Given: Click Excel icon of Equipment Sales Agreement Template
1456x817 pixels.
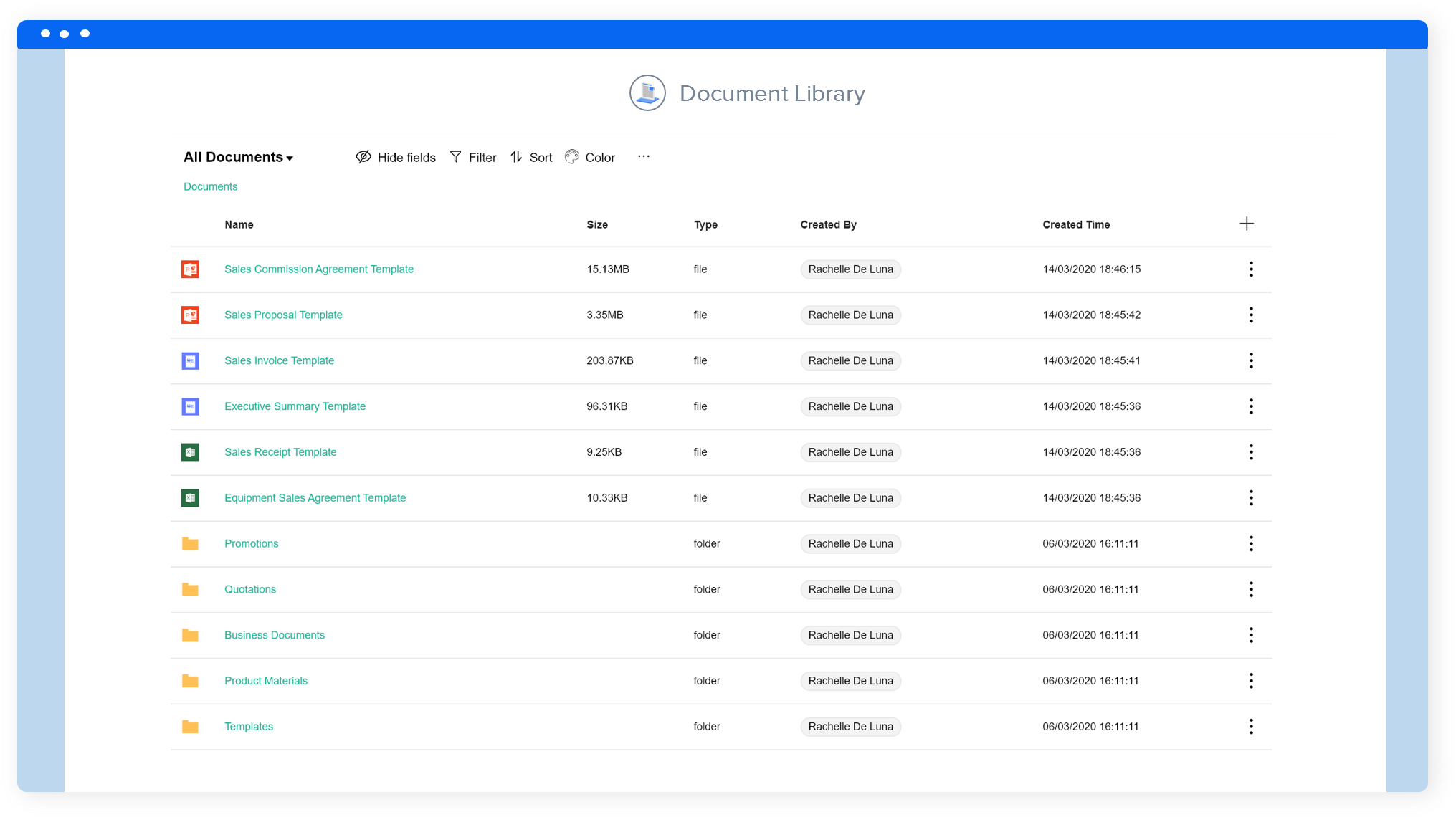Looking at the screenshot, I should point(190,498).
